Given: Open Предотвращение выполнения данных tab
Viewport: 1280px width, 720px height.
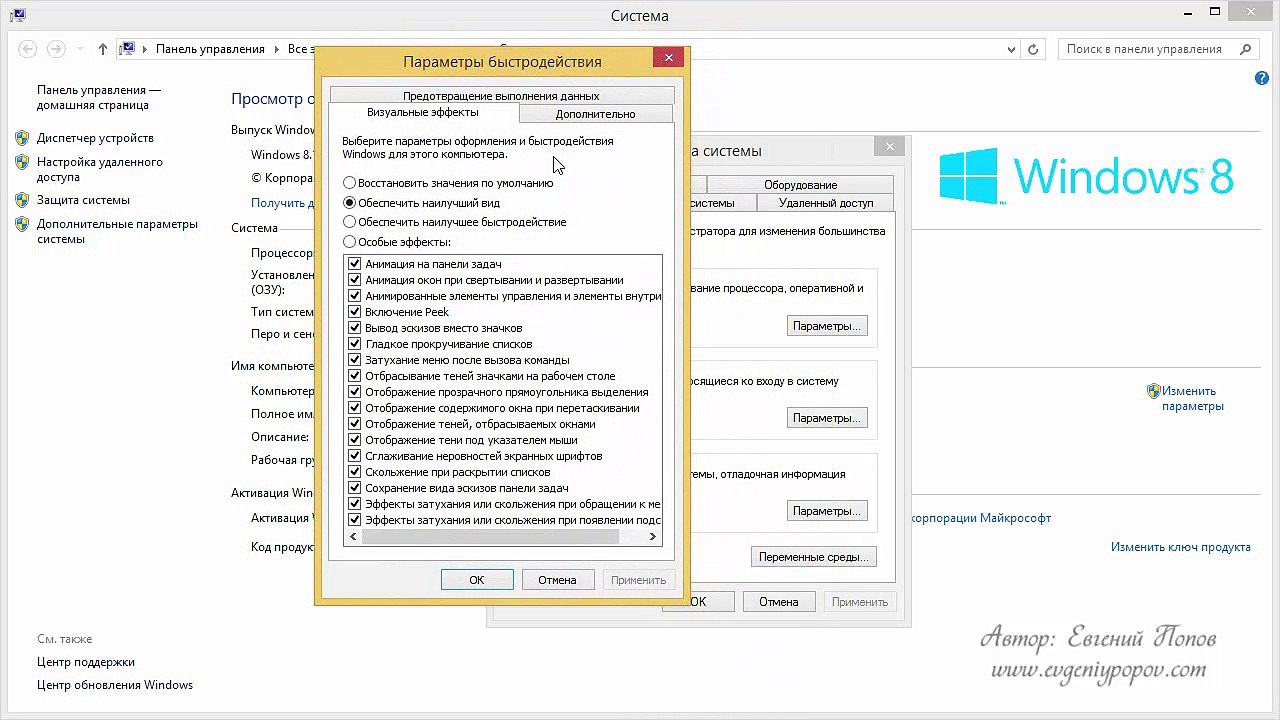Looking at the screenshot, I should coord(501,96).
